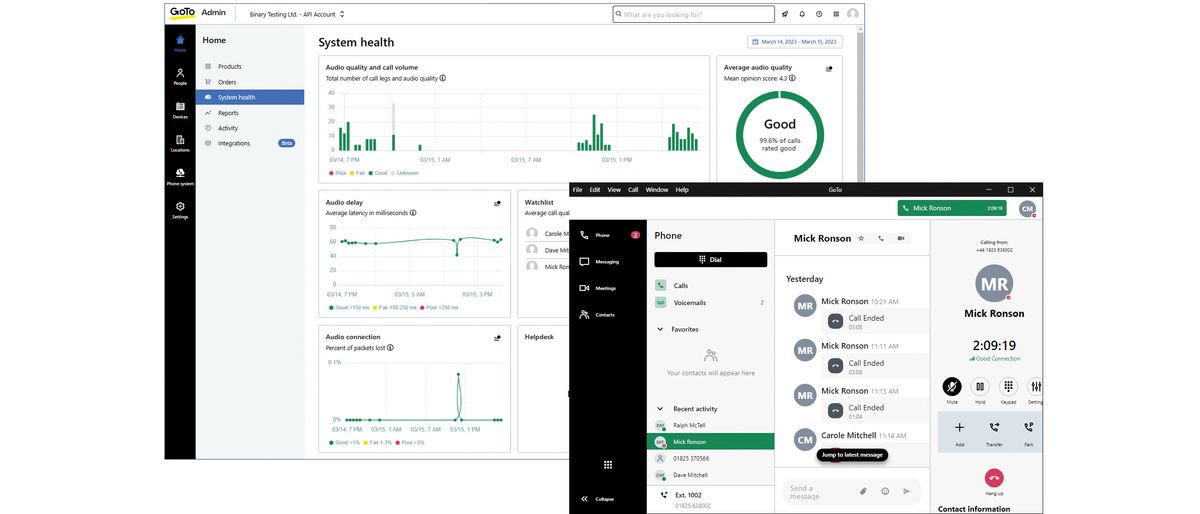Start video meeting with Mick Ronson
1200x514 pixels.
click(x=901, y=239)
